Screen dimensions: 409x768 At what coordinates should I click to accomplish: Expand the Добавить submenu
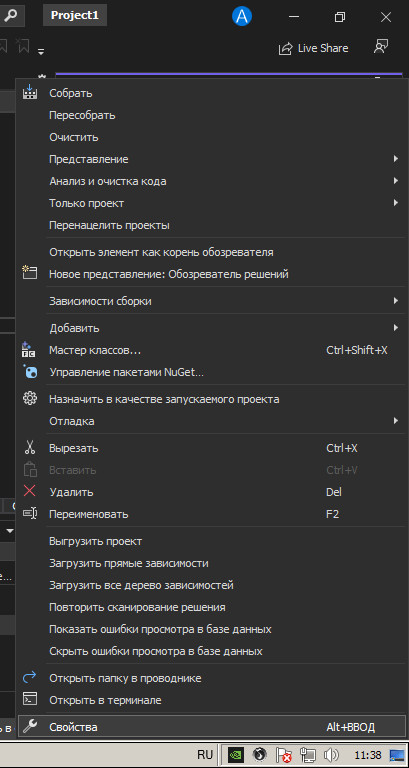(x=396, y=328)
